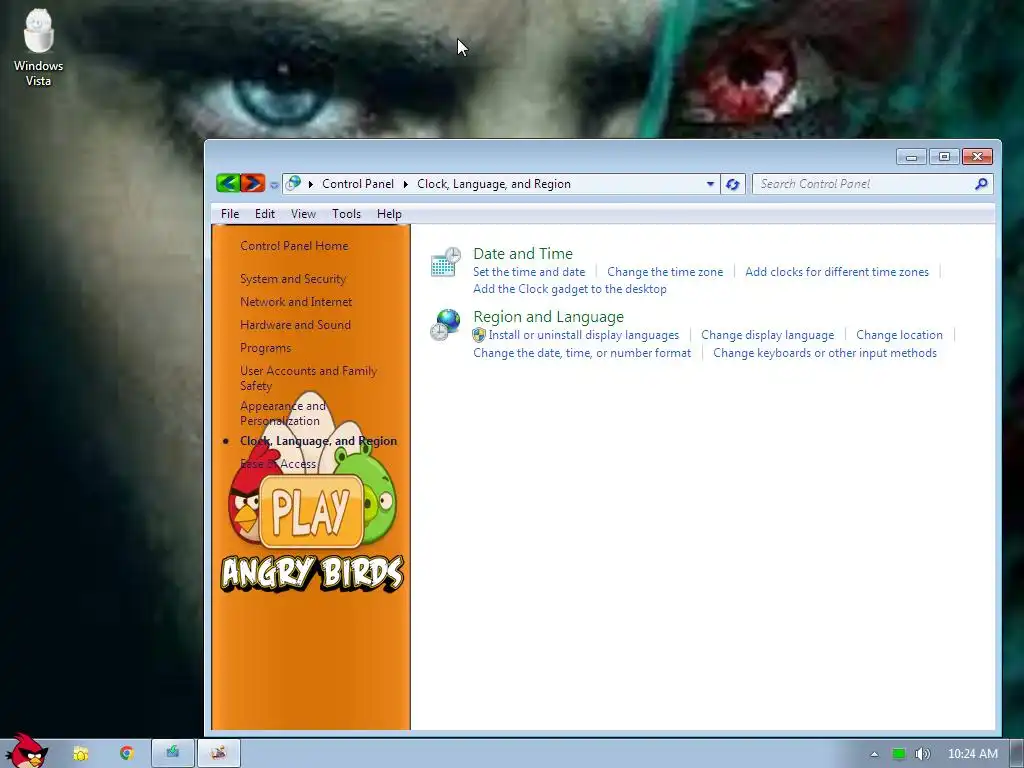Click Change display language
This screenshot has width=1024, height=768.
767,335
